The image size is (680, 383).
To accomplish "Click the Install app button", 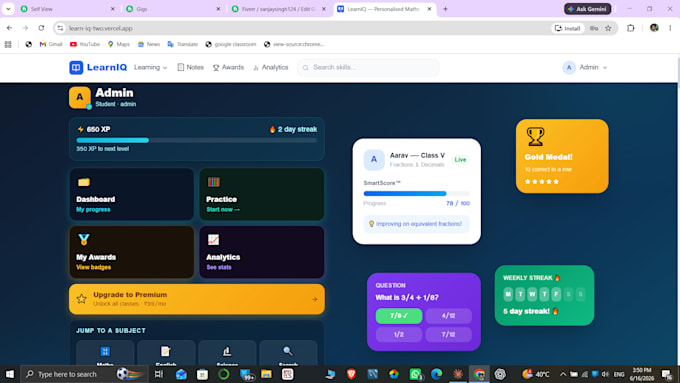I will [568, 28].
